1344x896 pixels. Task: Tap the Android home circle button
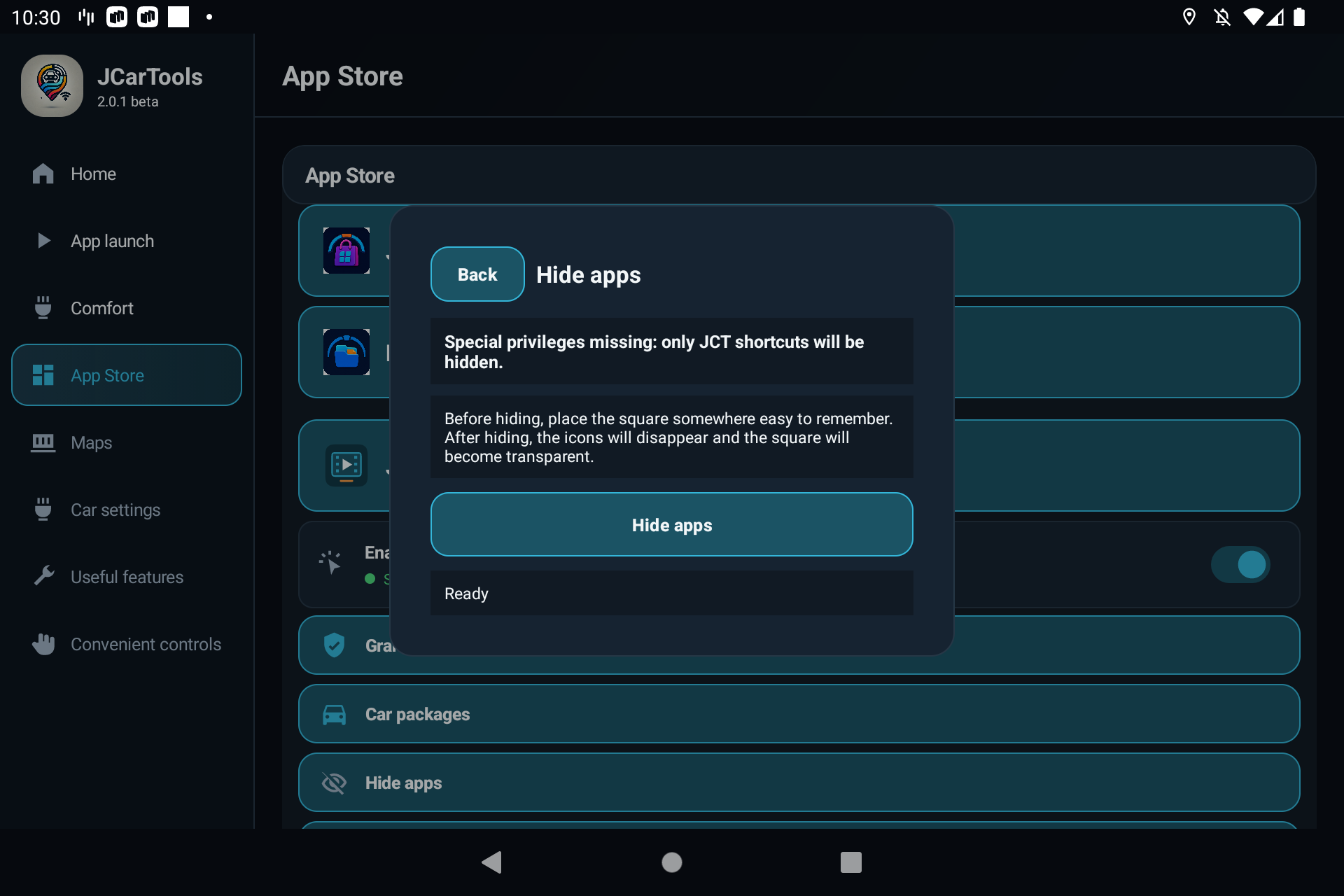672,862
